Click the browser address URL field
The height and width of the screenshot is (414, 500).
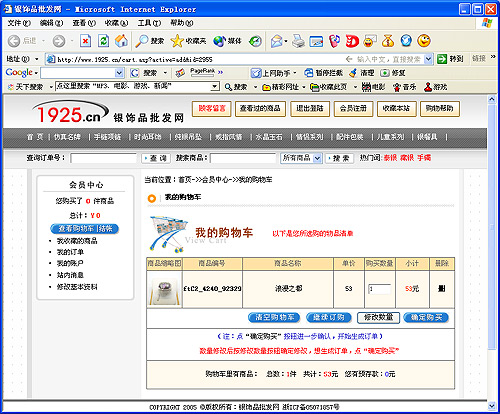click(200, 60)
